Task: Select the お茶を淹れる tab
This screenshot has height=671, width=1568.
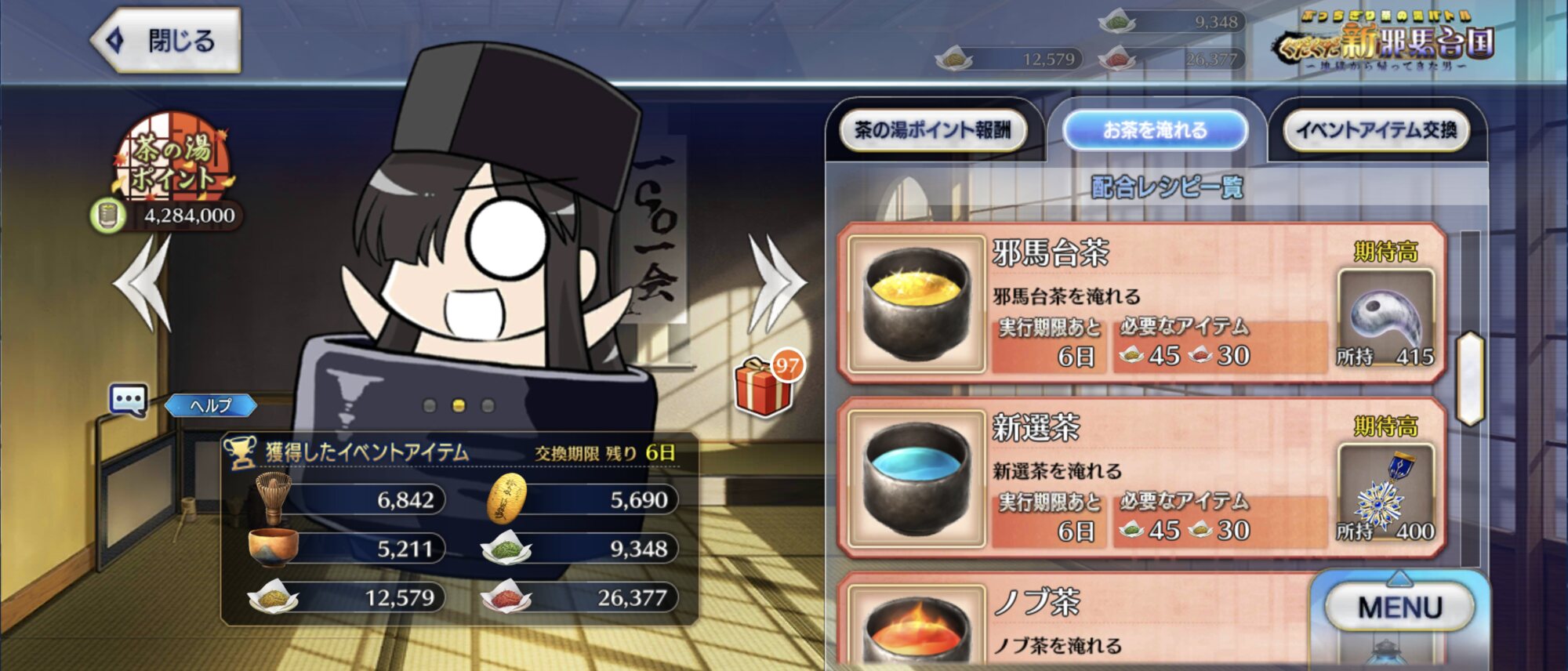Action: click(1155, 130)
